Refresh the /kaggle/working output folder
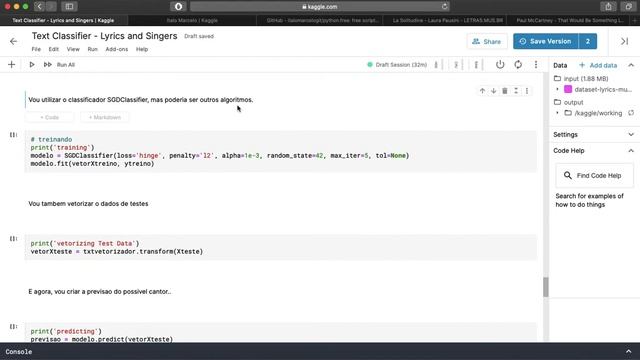Image resolution: width=640 pixels, height=360 pixels. point(631,113)
